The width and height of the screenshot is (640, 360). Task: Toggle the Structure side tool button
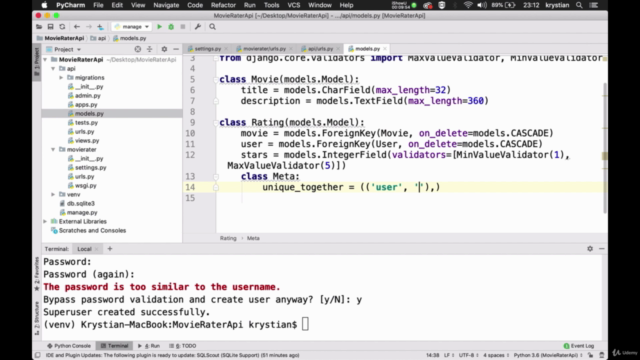(x=37, y=318)
